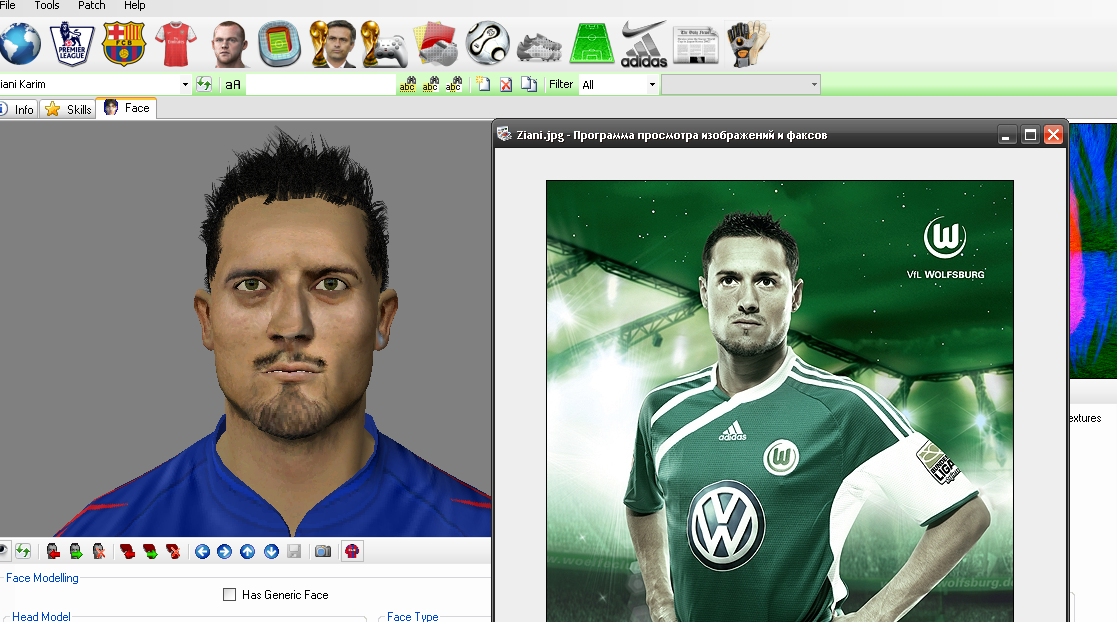Open the globe countries editor icon
1117x622 pixels.
tap(20, 44)
